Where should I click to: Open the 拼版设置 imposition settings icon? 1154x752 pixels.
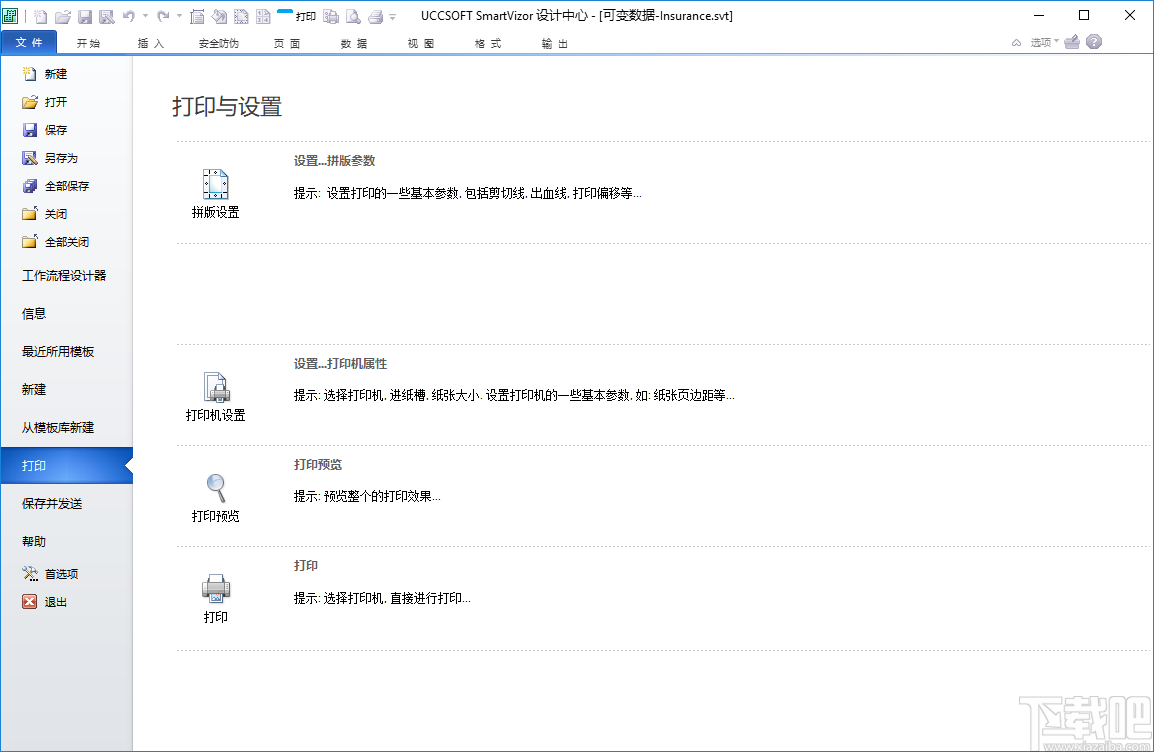pyautogui.click(x=215, y=185)
